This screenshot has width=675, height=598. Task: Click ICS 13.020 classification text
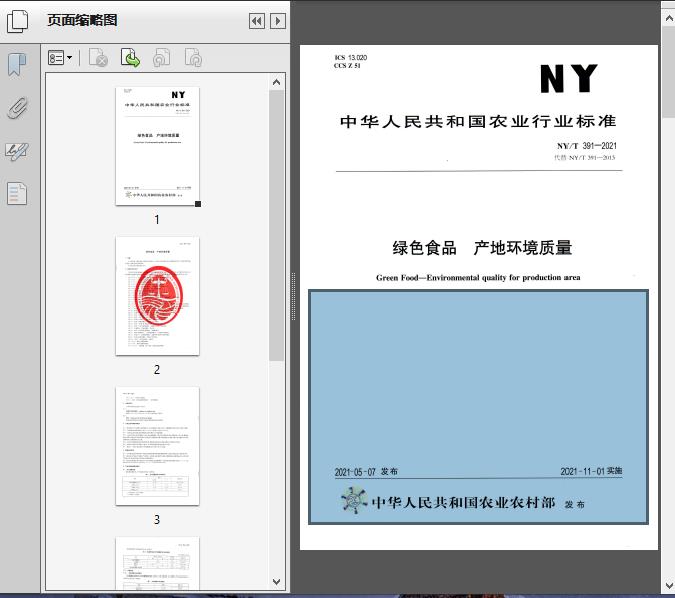pos(351,57)
